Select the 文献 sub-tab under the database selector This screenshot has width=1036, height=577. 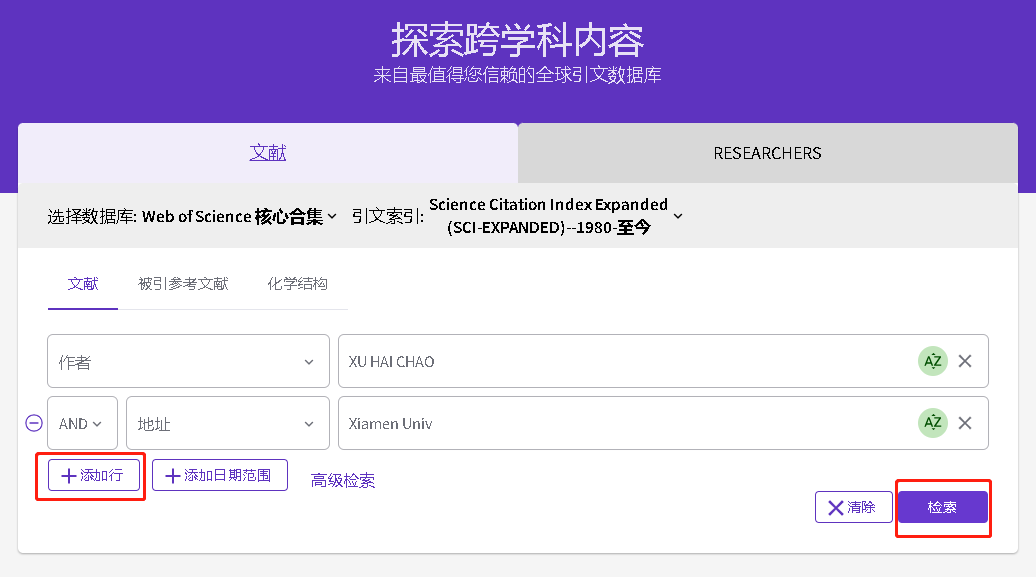pos(83,284)
